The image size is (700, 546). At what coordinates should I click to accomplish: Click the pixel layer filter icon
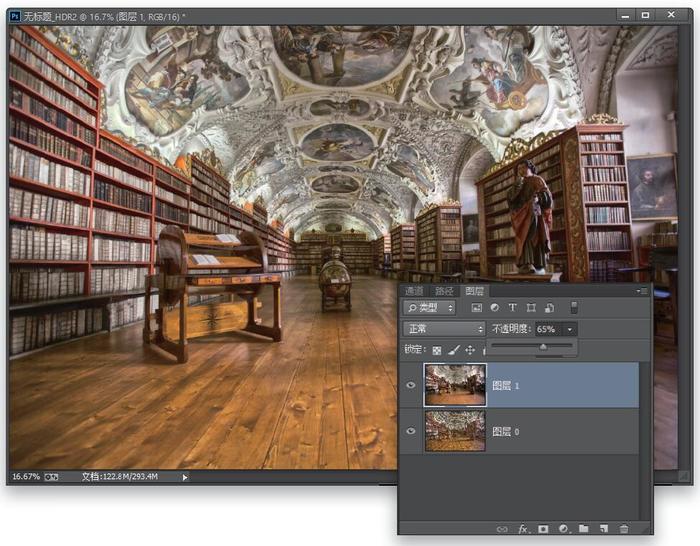tap(477, 308)
